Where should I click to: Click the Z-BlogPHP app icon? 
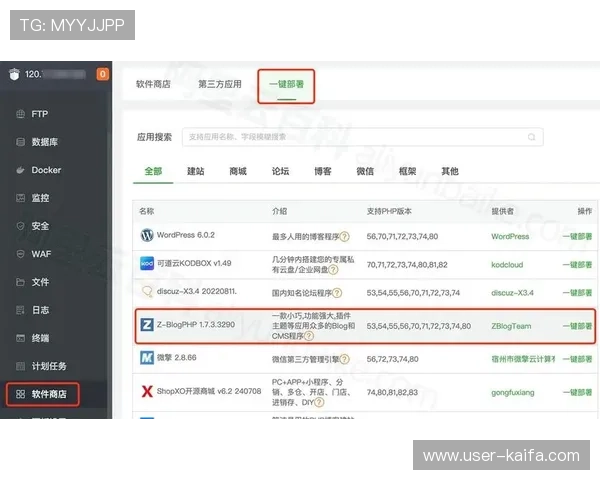pos(147,325)
